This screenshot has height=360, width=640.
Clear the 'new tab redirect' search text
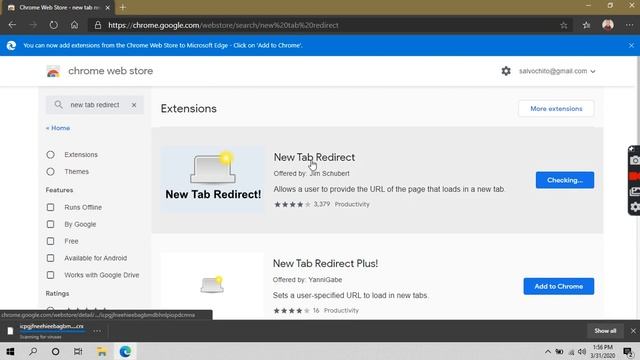pos(134,105)
